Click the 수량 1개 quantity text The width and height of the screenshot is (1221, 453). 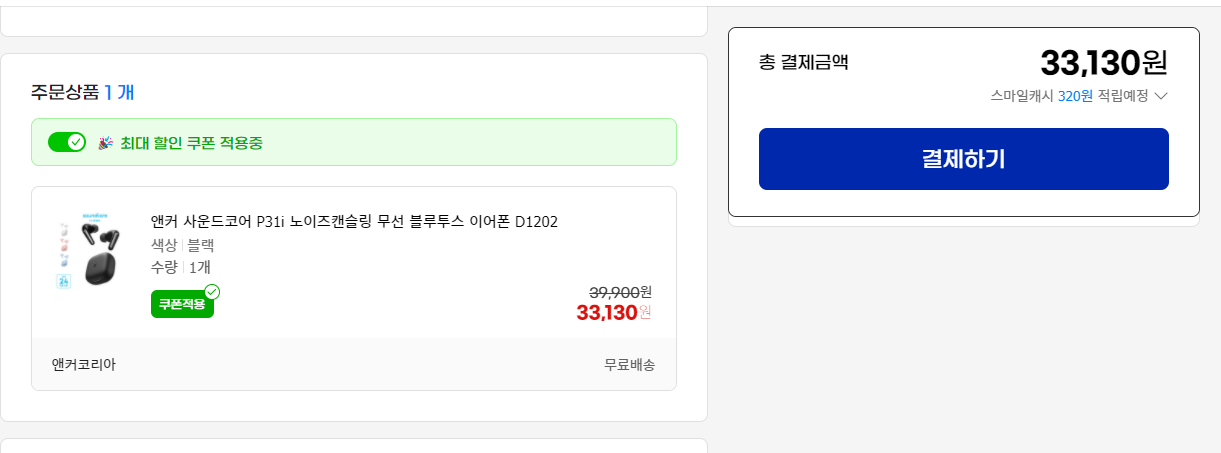tap(181, 267)
